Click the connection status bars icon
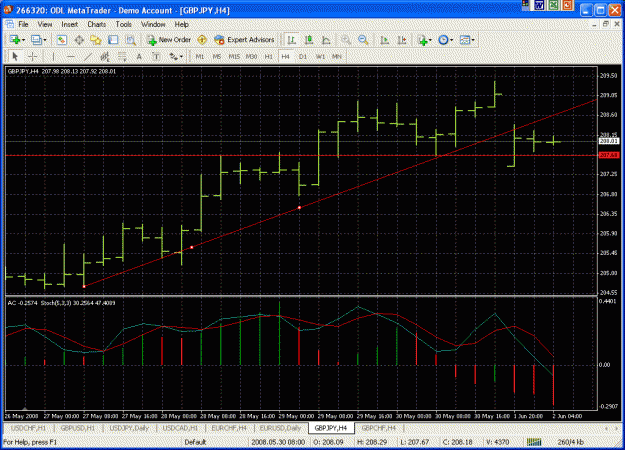Viewport: 625px width, 450px height. point(534,442)
